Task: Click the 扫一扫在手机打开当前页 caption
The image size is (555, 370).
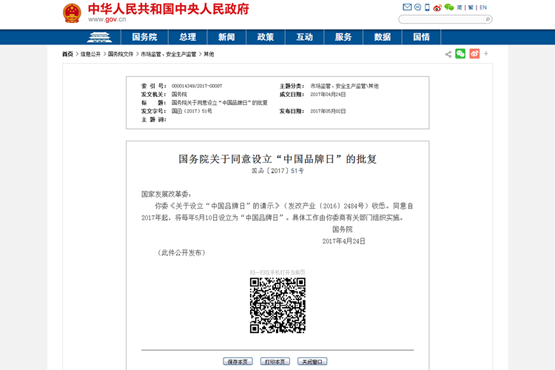Action: [x=278, y=272]
